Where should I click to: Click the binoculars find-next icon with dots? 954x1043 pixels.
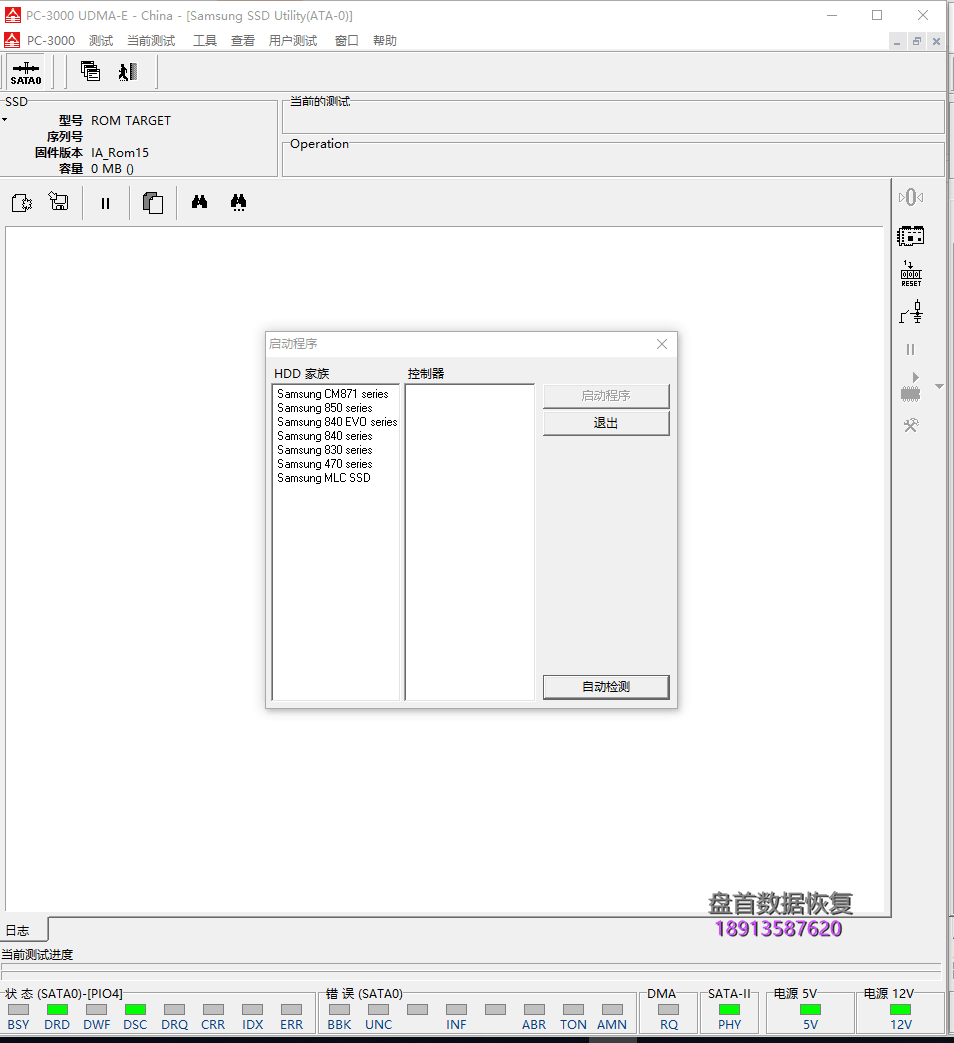point(238,202)
